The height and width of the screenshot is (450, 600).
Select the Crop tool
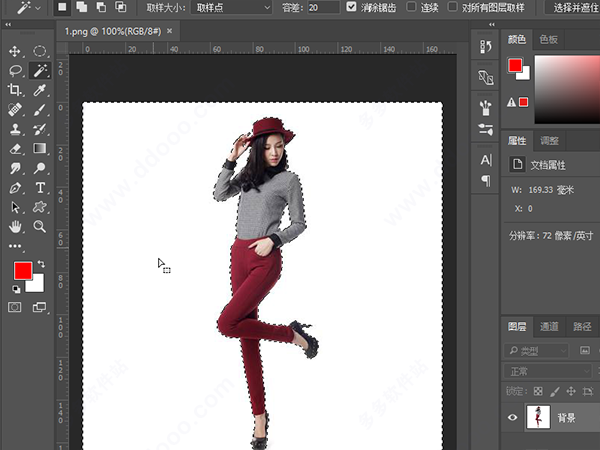(15, 90)
